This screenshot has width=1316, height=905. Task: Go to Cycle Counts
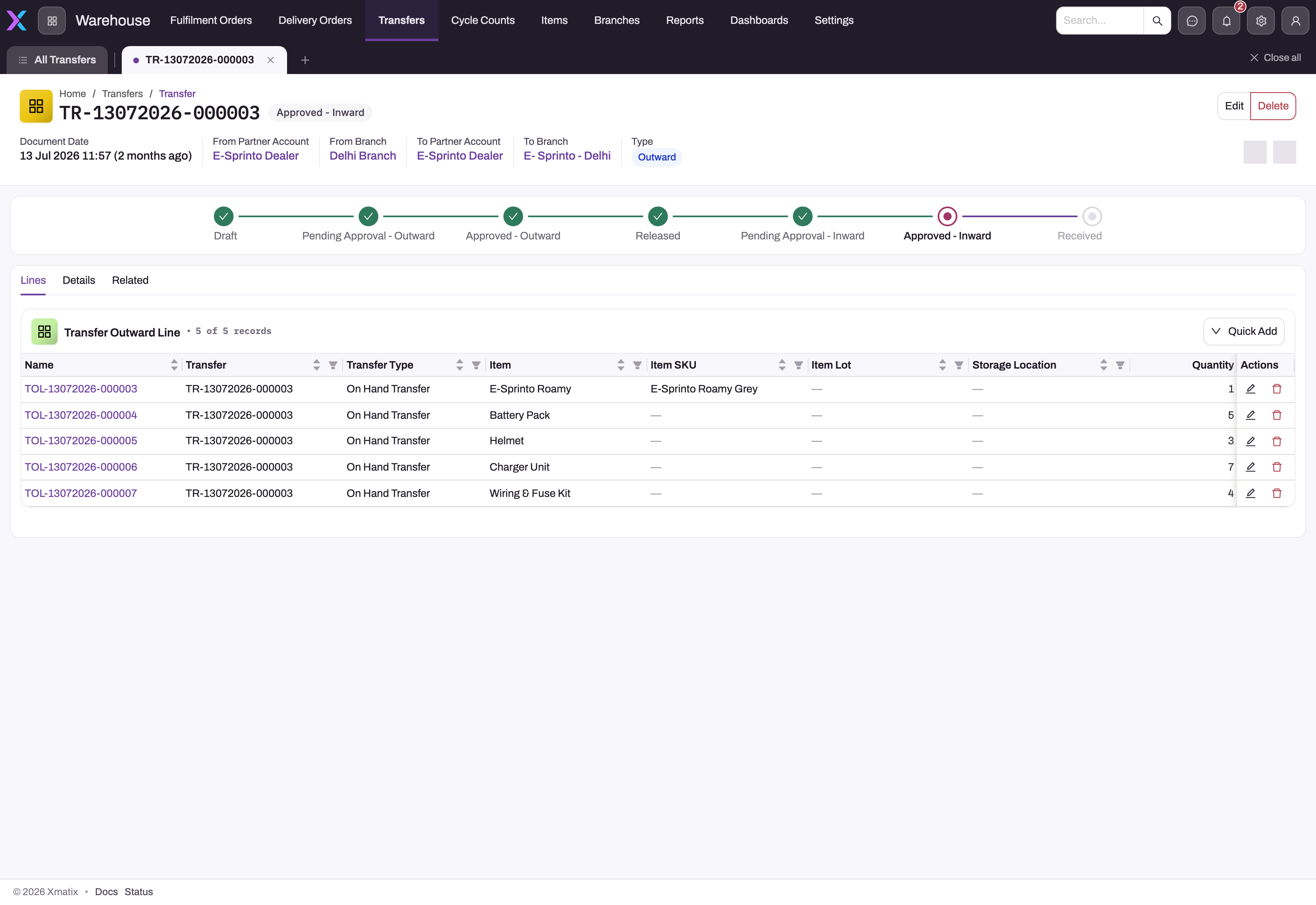(x=483, y=21)
